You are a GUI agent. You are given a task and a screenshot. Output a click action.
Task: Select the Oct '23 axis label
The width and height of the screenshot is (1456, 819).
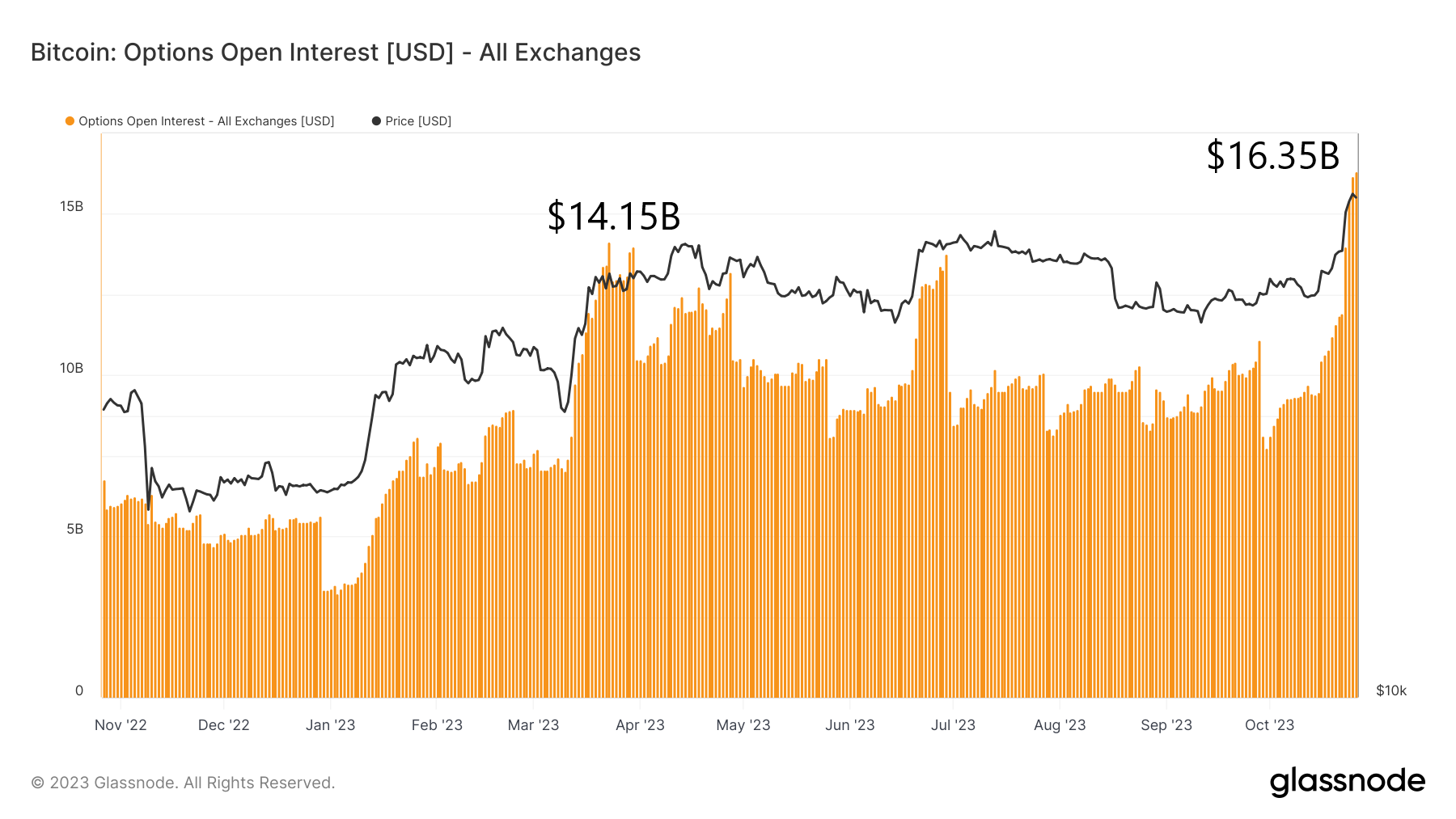click(x=1269, y=725)
